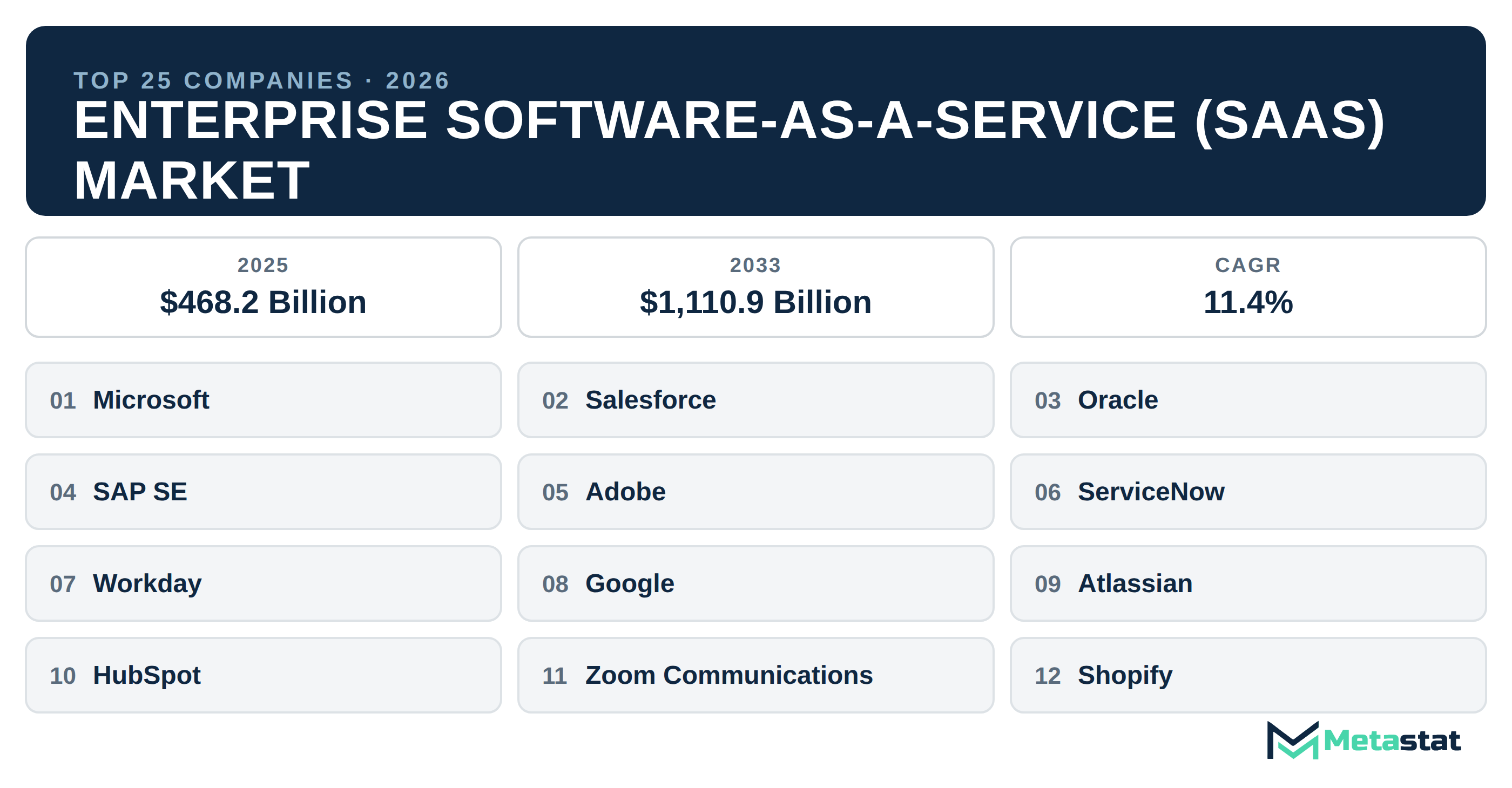
Task: Select the Atlassian company card
Action: tap(1248, 584)
